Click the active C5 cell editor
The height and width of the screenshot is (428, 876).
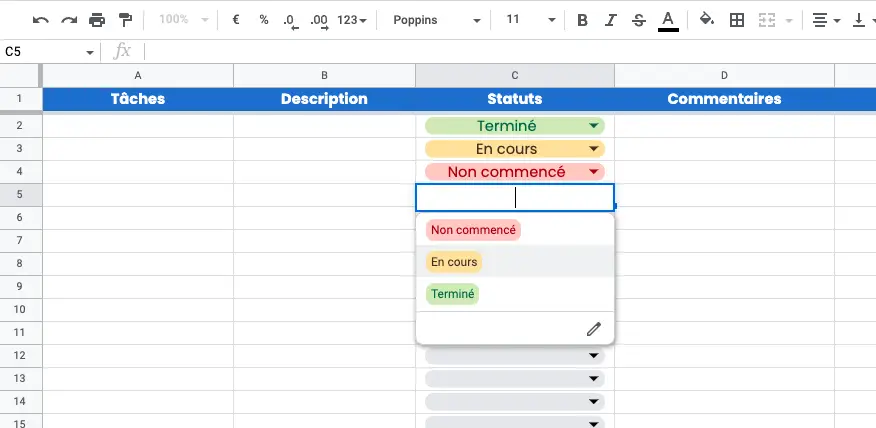(515, 197)
